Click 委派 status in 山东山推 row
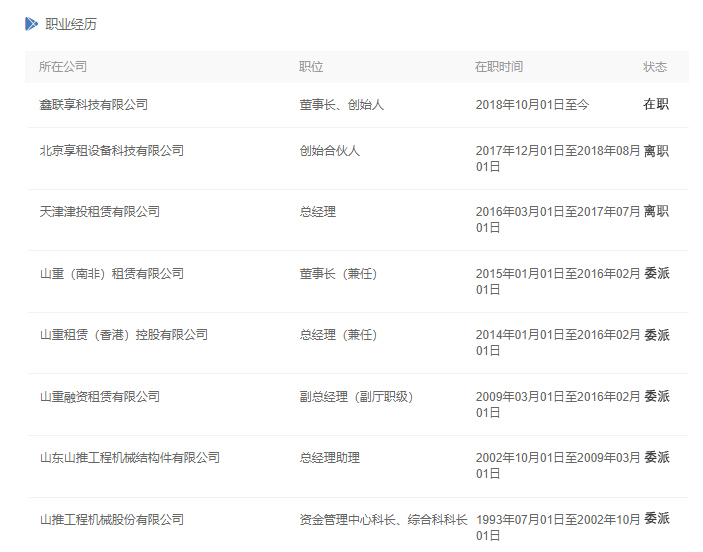This screenshot has width=703, height=552. pyautogui.click(x=657, y=457)
